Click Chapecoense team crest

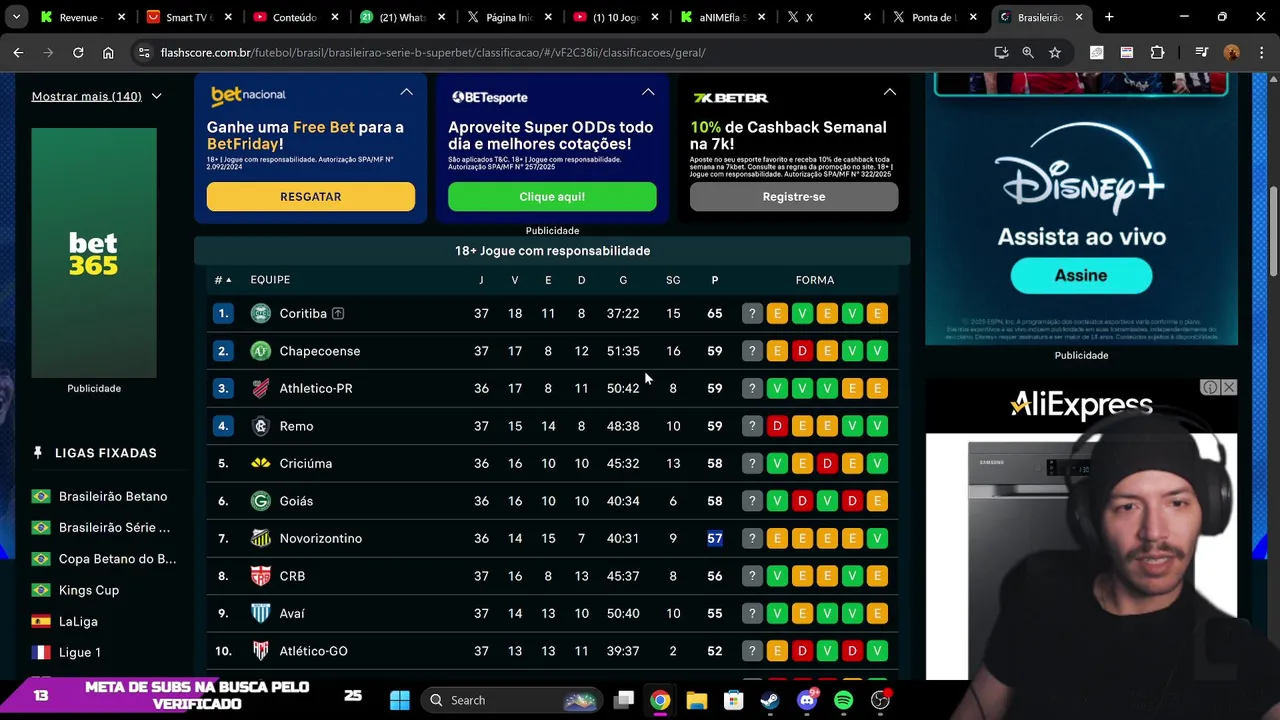(x=260, y=351)
